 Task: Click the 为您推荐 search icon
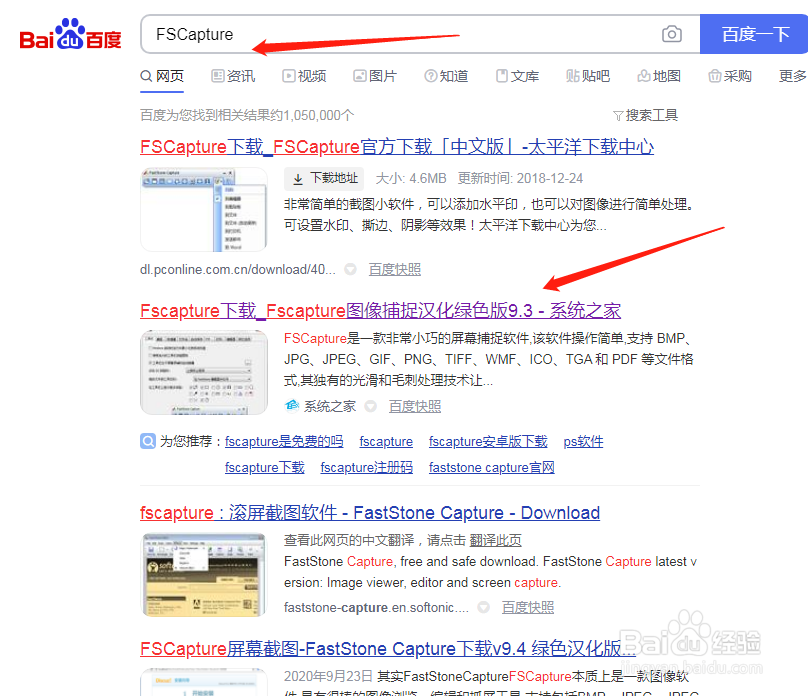click(x=148, y=441)
